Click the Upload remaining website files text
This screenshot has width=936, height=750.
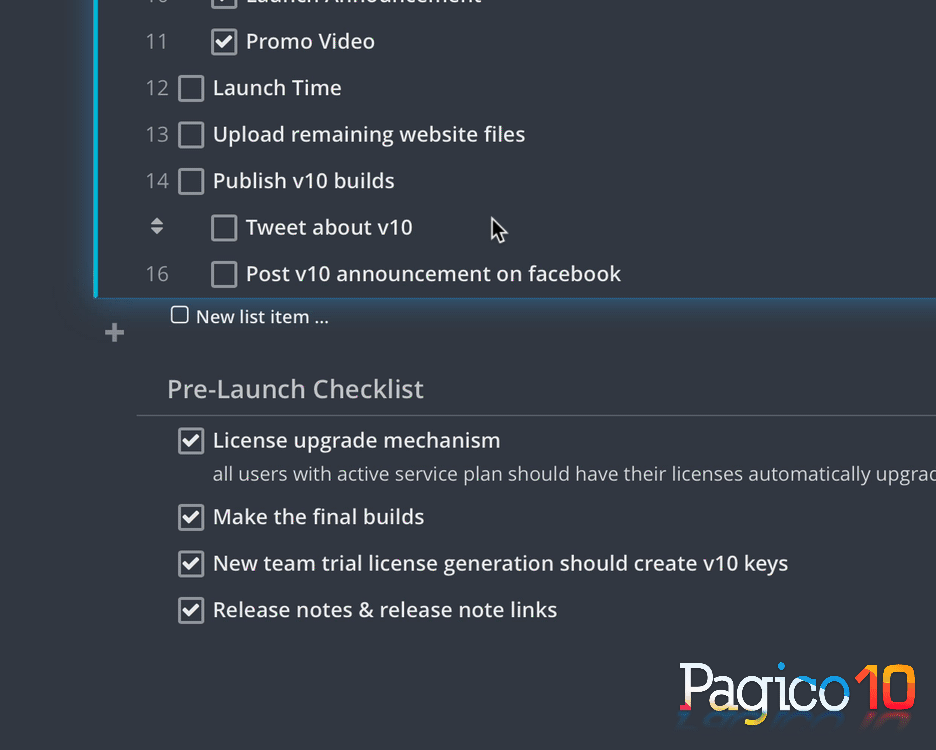coord(368,135)
